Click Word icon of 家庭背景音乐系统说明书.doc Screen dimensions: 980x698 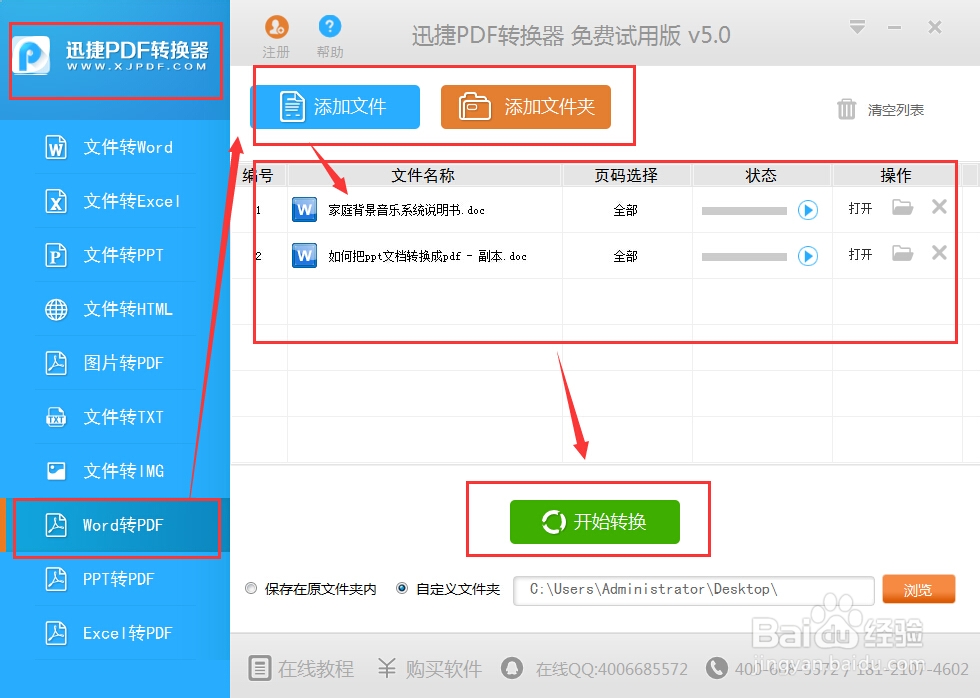pos(304,210)
